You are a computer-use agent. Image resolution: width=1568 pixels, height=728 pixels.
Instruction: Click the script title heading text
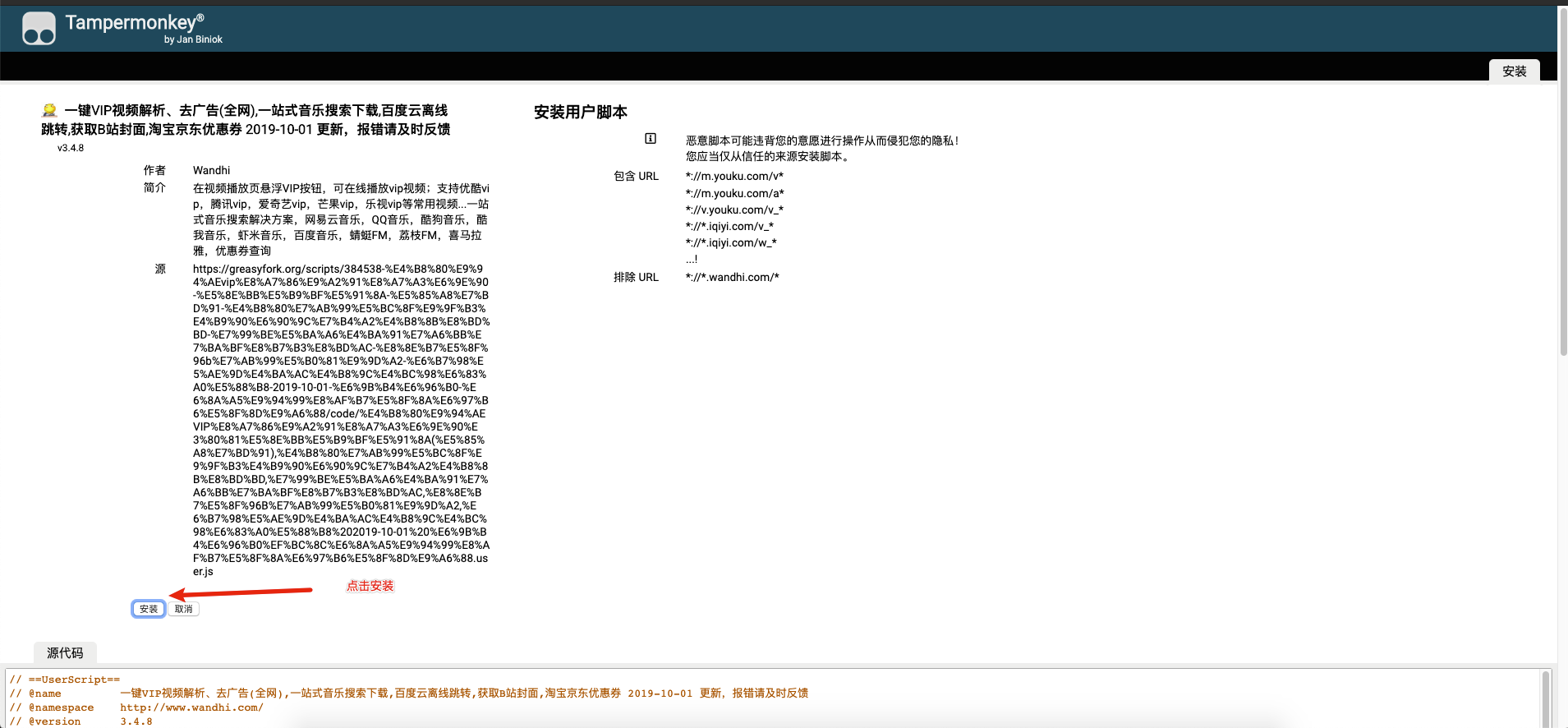point(246,120)
